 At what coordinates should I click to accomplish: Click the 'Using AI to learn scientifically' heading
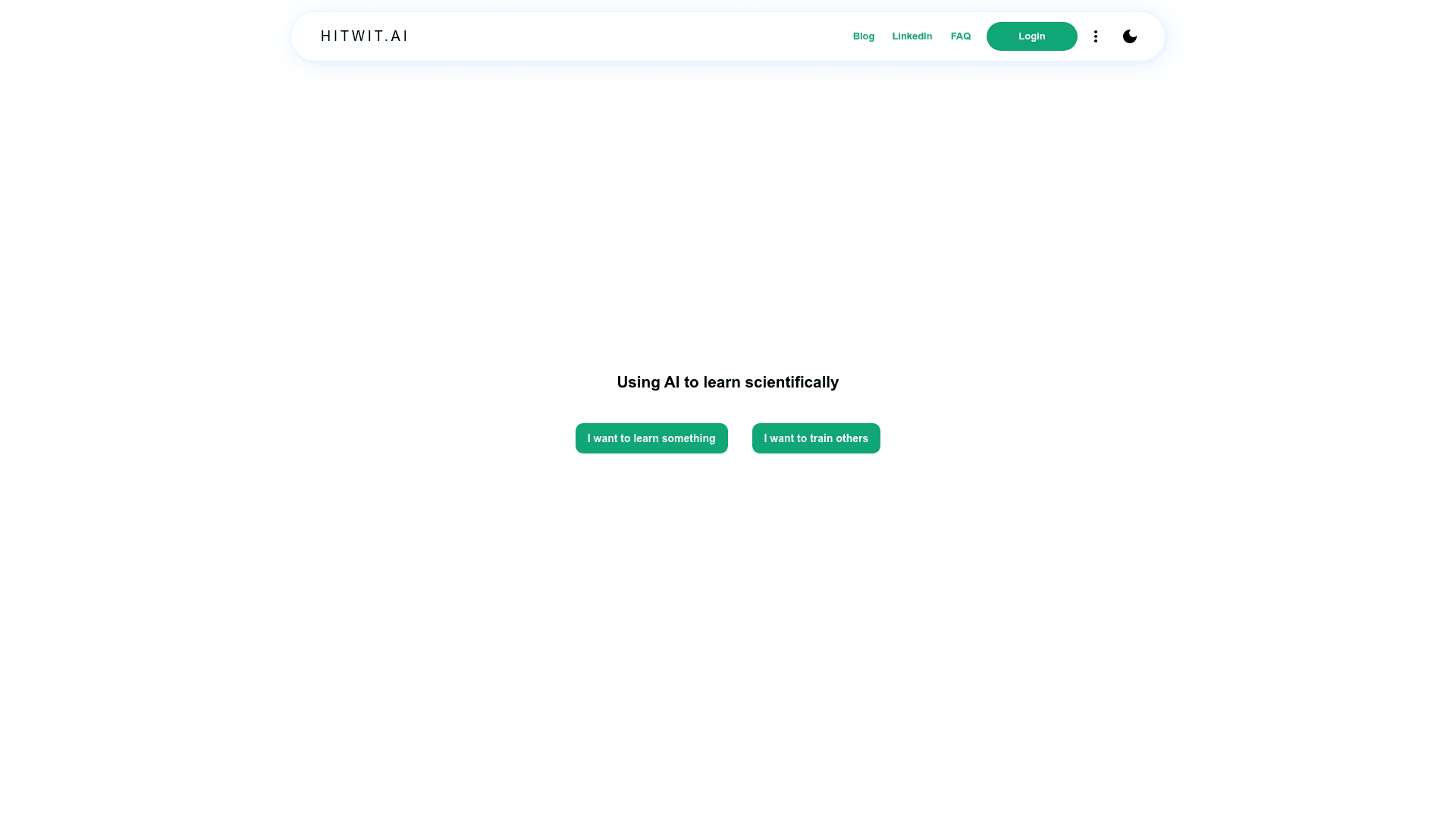pyautogui.click(x=727, y=382)
